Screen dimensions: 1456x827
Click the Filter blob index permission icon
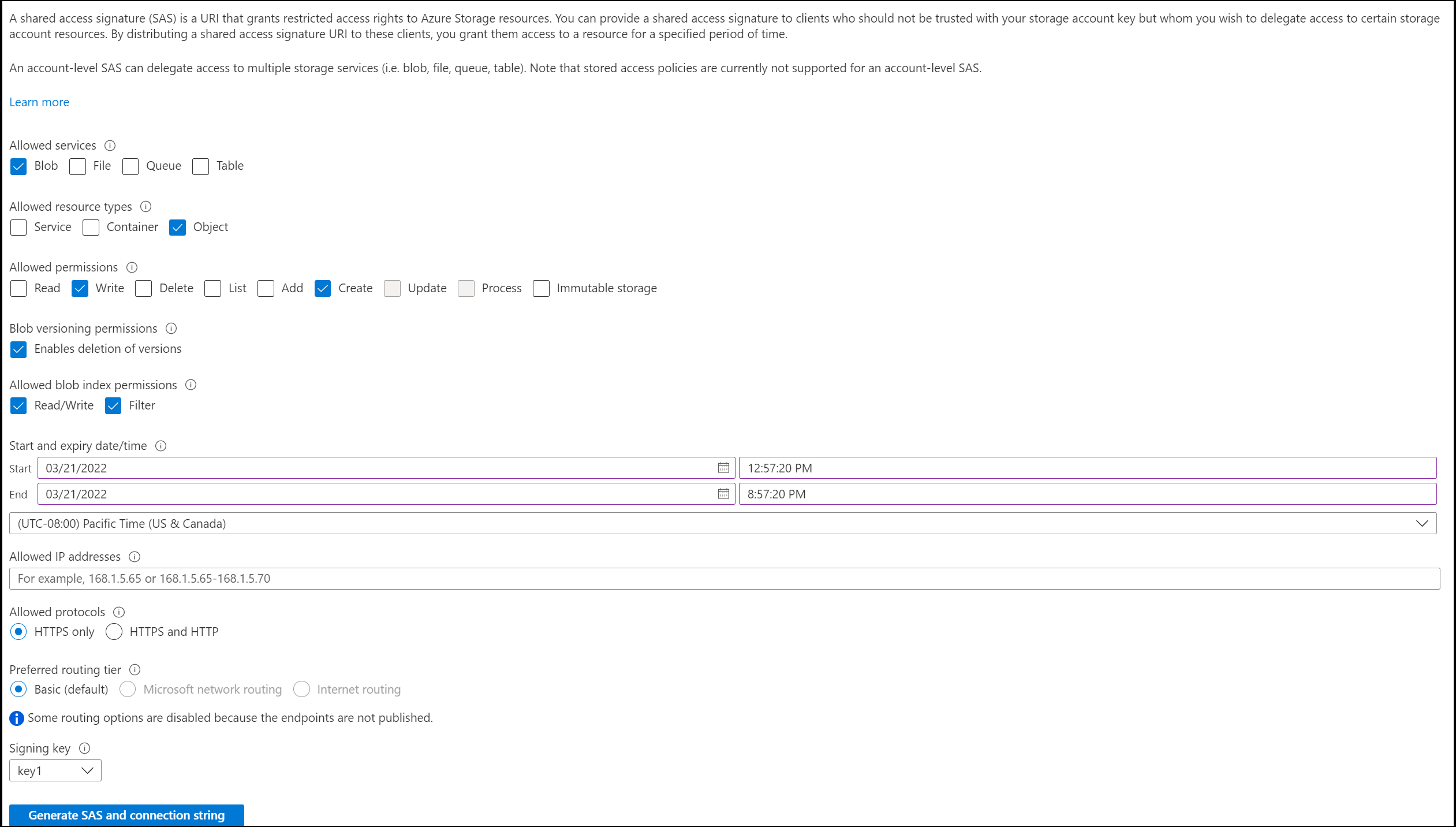113,405
